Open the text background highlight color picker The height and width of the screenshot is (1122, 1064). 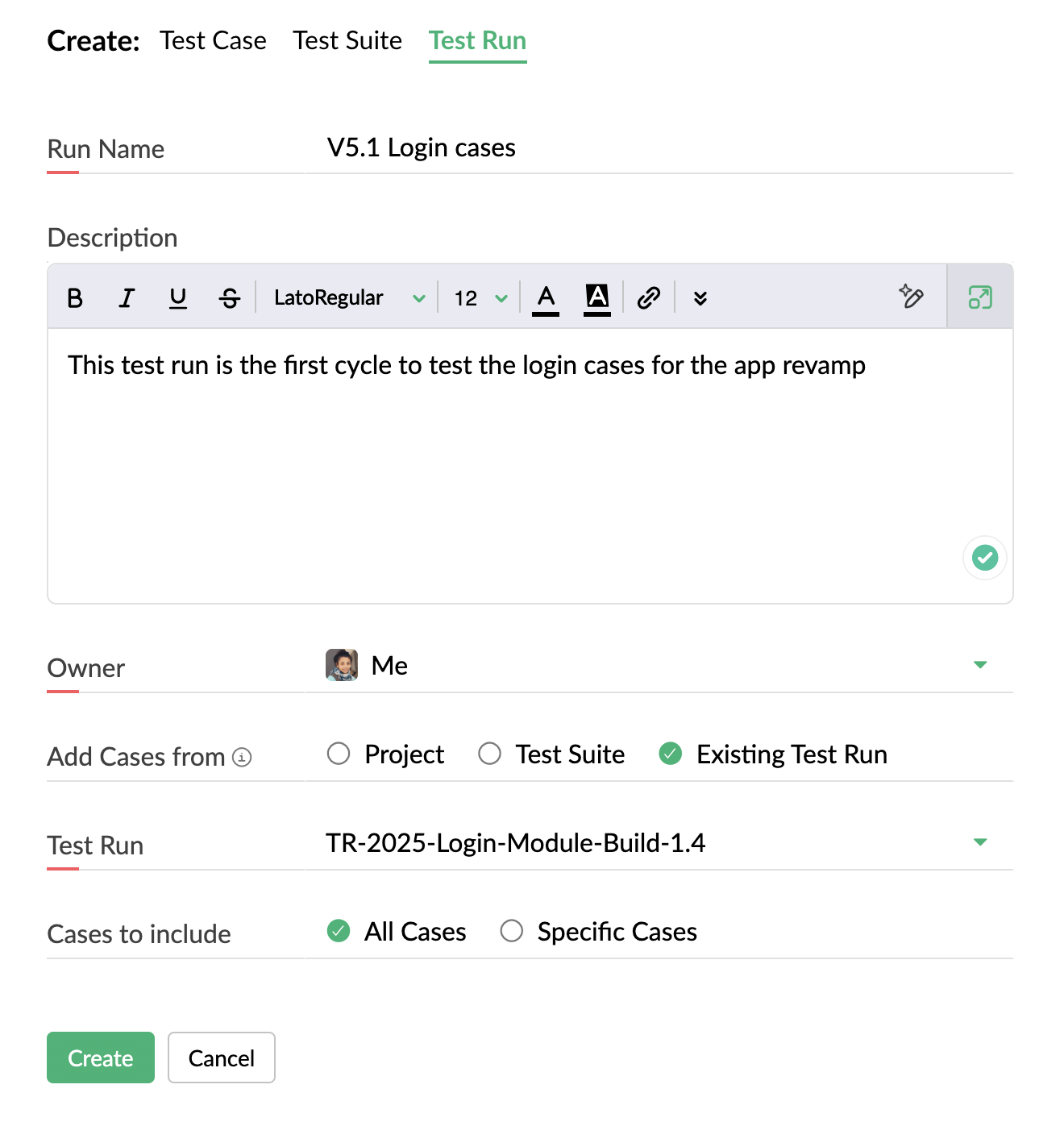coord(597,300)
